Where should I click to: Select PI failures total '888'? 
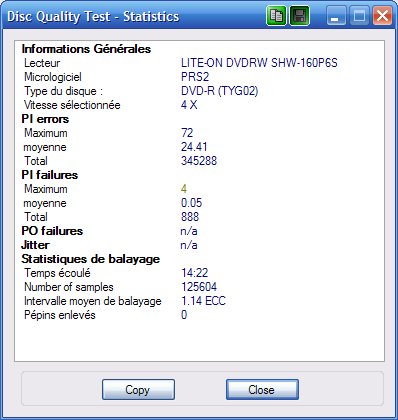(190, 217)
